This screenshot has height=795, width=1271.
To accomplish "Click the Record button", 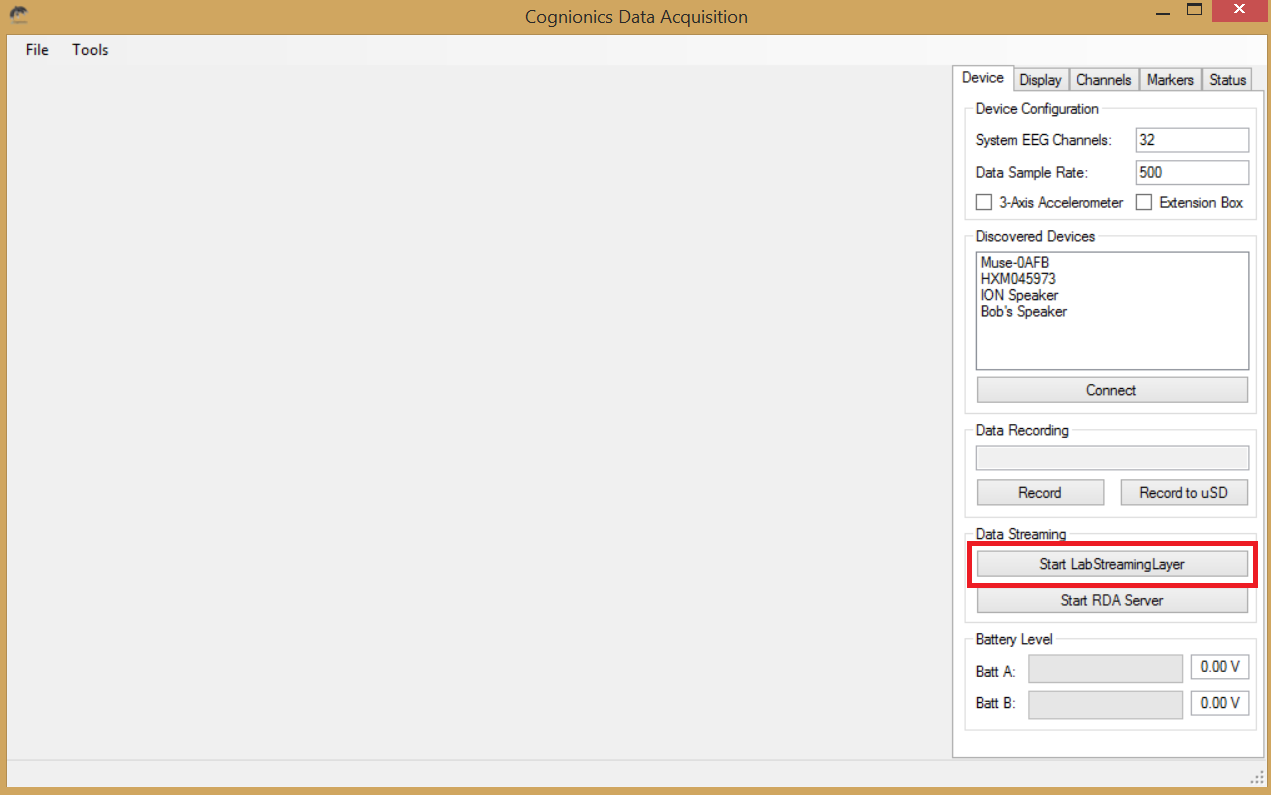I will [1040, 493].
